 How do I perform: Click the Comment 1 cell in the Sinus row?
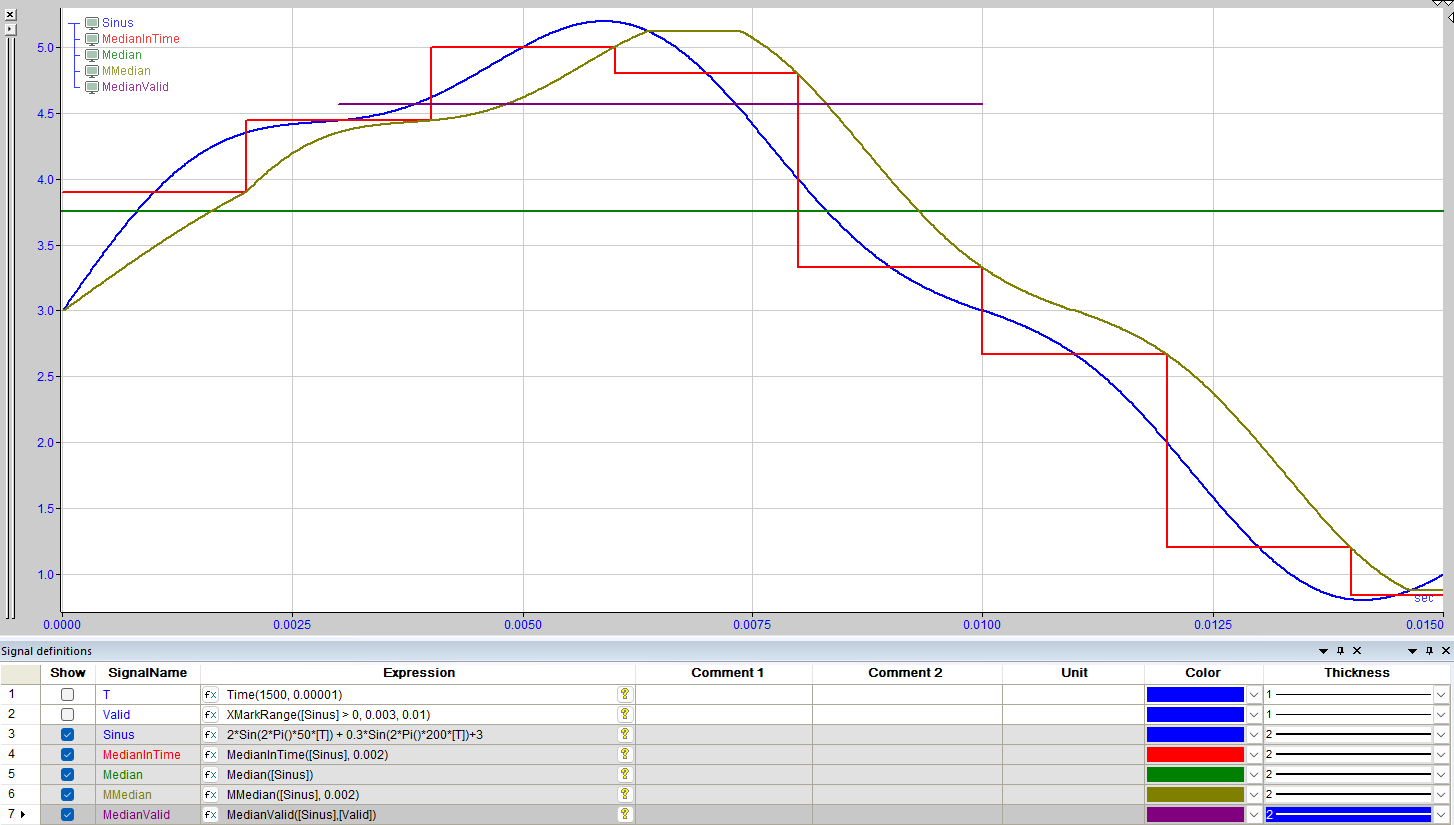pyautogui.click(x=724, y=734)
